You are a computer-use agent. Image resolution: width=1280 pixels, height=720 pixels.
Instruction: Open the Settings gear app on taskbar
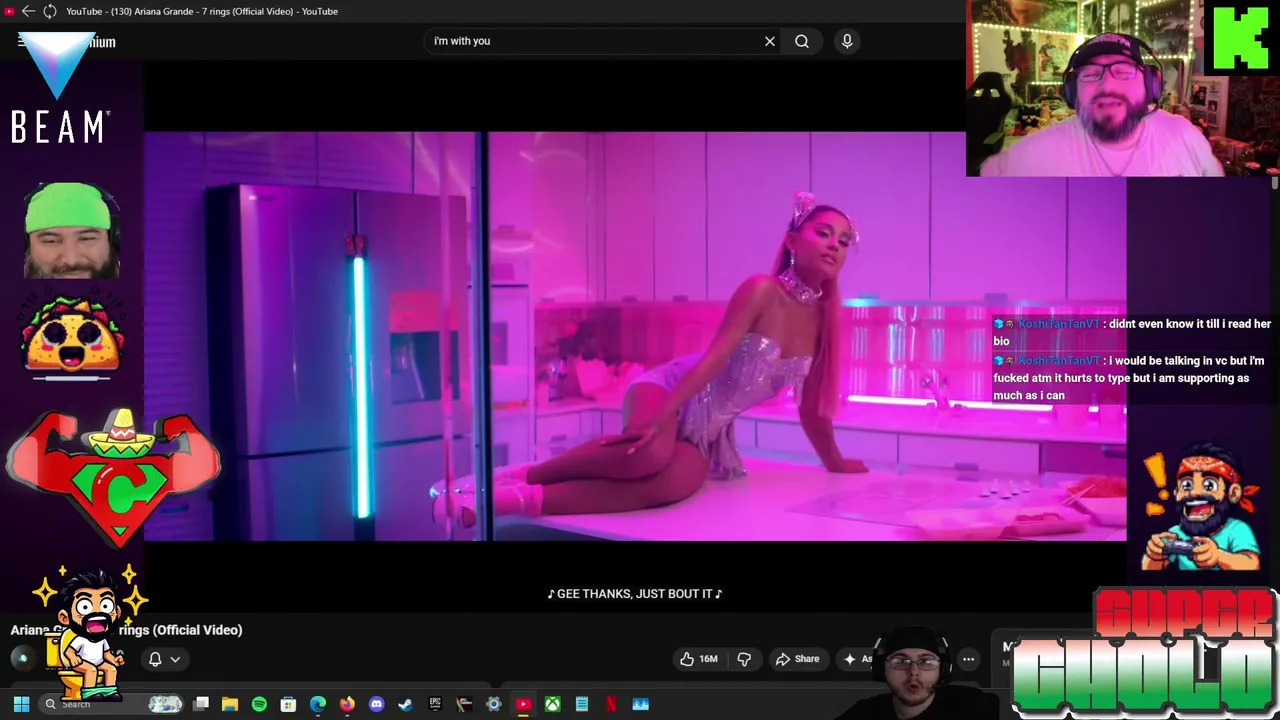click(x=493, y=704)
